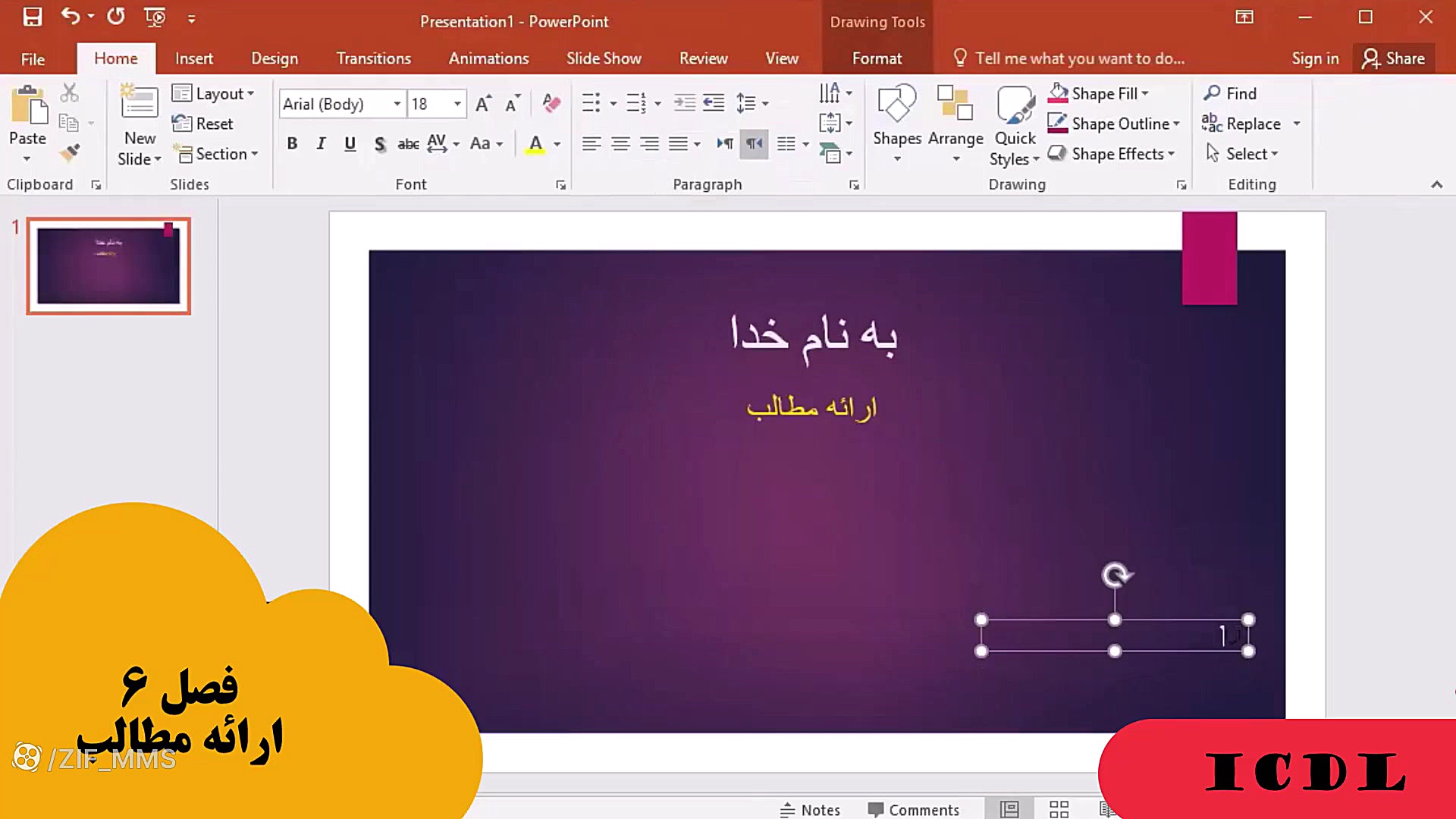Toggle Underline formatting
This screenshot has height=819, width=1456.
point(350,143)
